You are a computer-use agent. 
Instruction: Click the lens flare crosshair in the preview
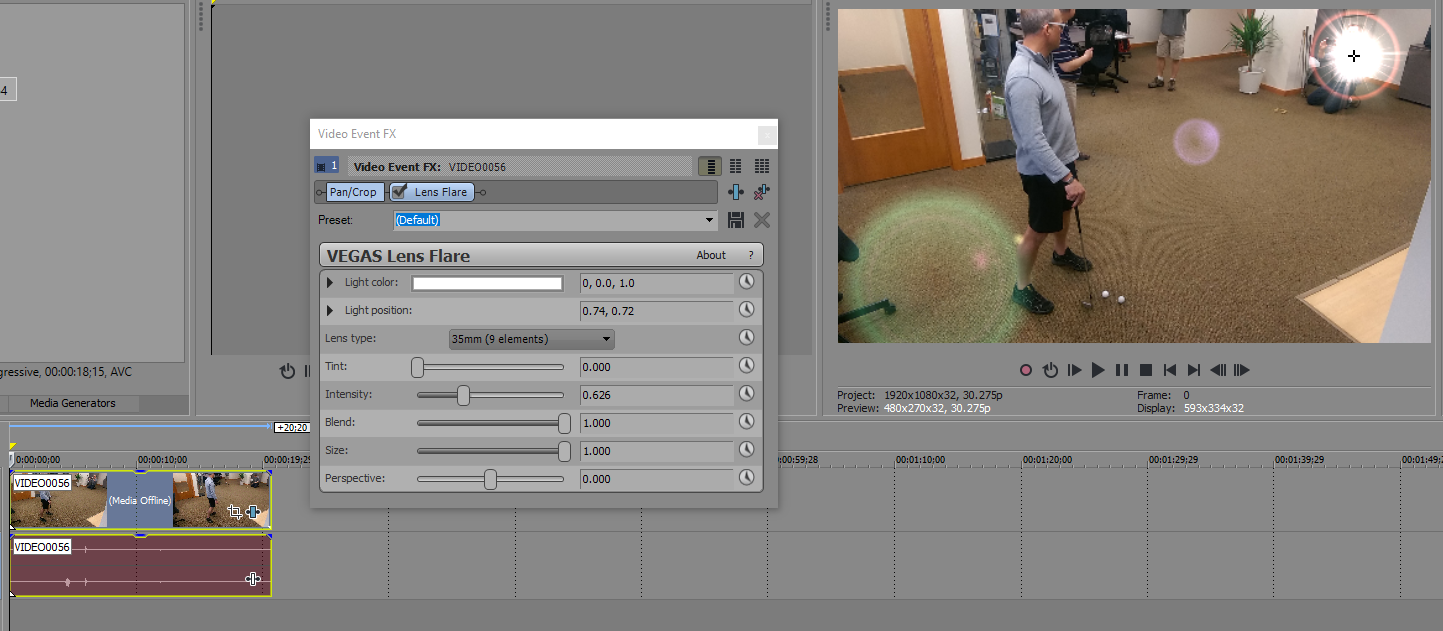pyautogui.click(x=1354, y=56)
